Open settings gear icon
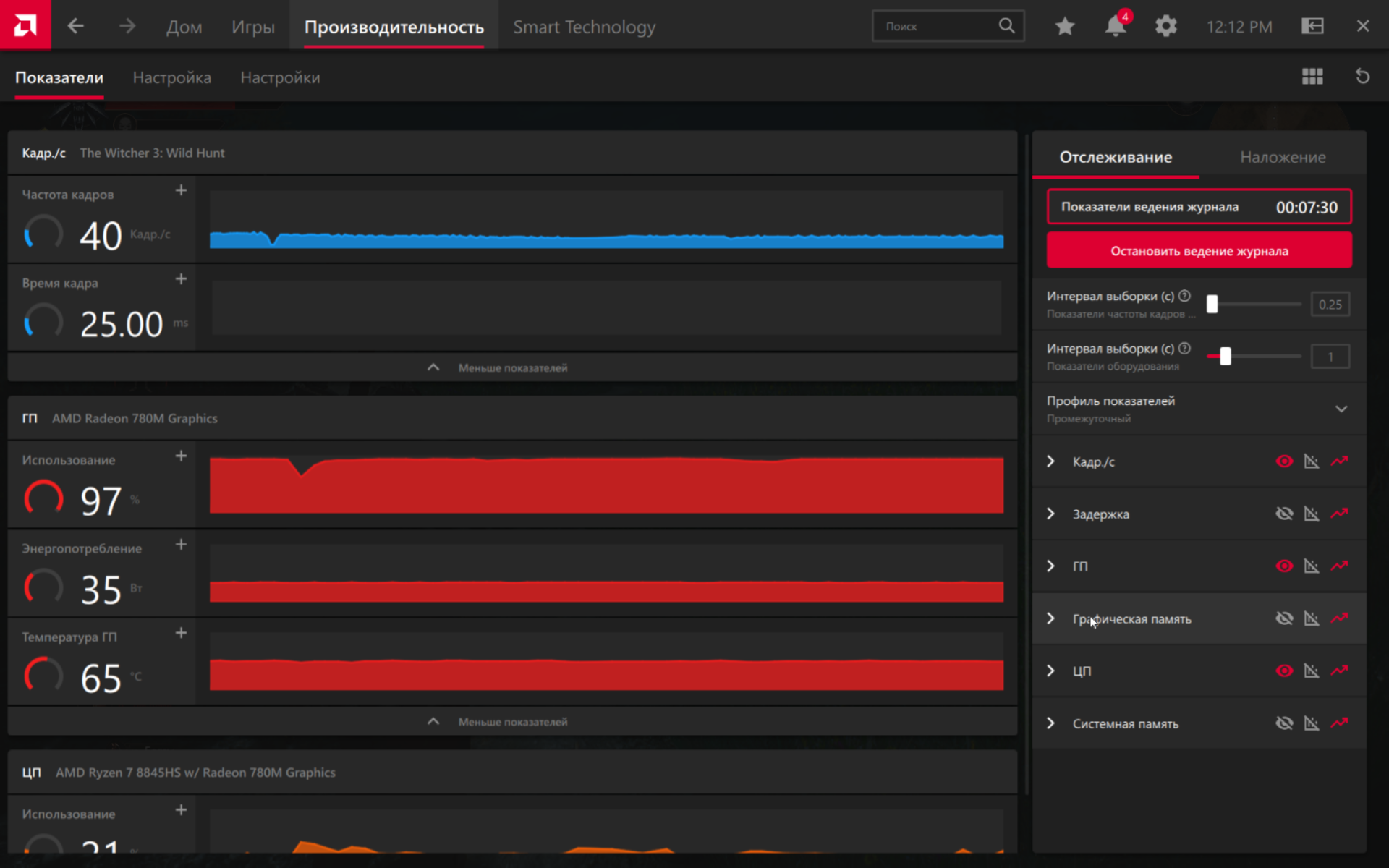 1166,27
